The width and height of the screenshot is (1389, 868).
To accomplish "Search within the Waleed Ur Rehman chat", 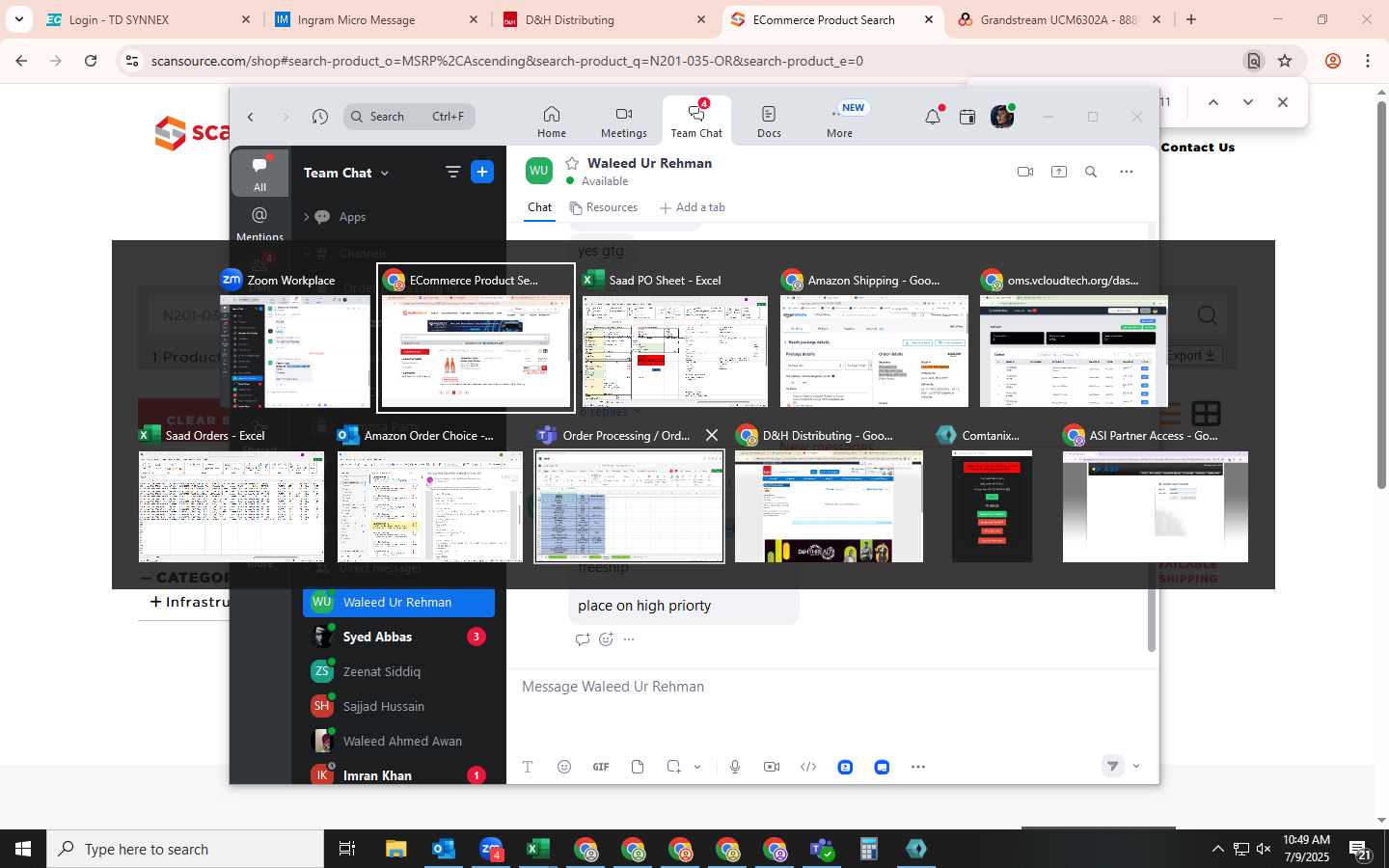I will click(x=1091, y=172).
